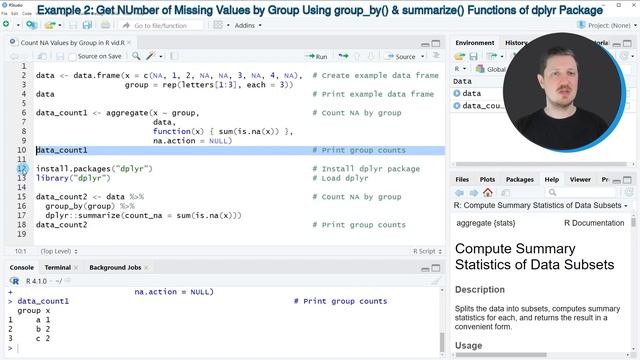The width and height of the screenshot is (640, 360).
Task: Open the R language selector dropdown
Action: click(x=460, y=69)
